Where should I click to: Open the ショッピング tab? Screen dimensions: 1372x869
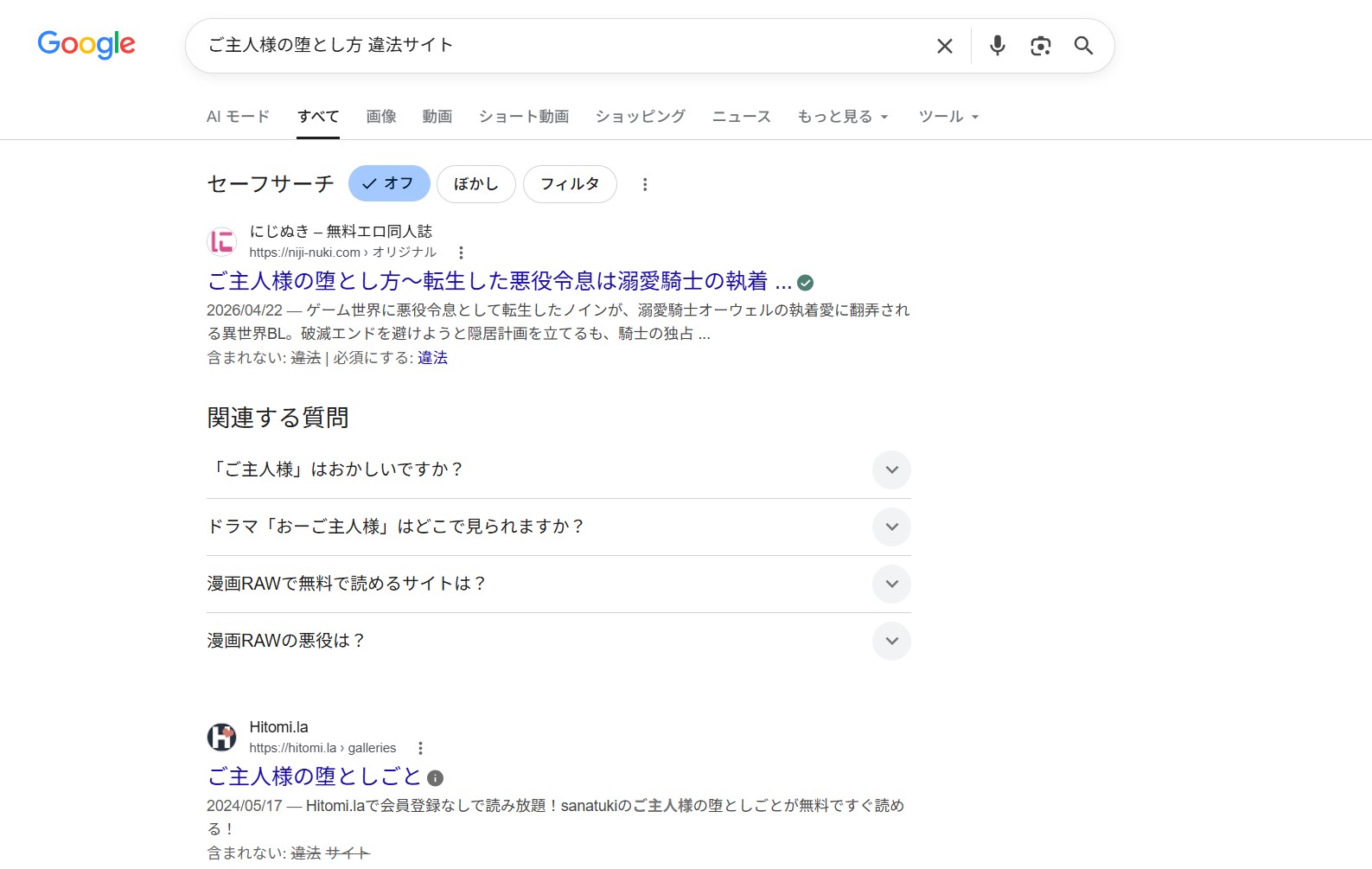point(641,117)
